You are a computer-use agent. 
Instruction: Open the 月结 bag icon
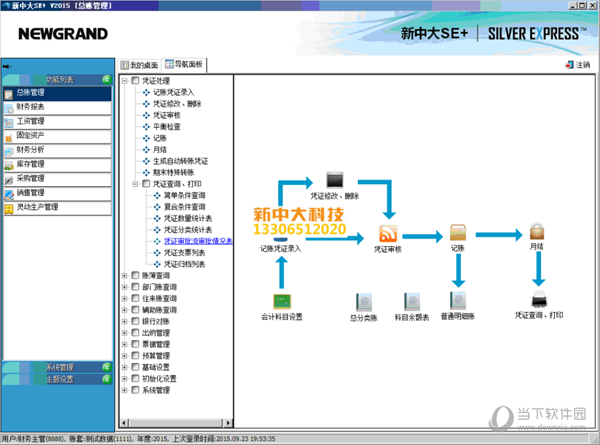point(537,231)
